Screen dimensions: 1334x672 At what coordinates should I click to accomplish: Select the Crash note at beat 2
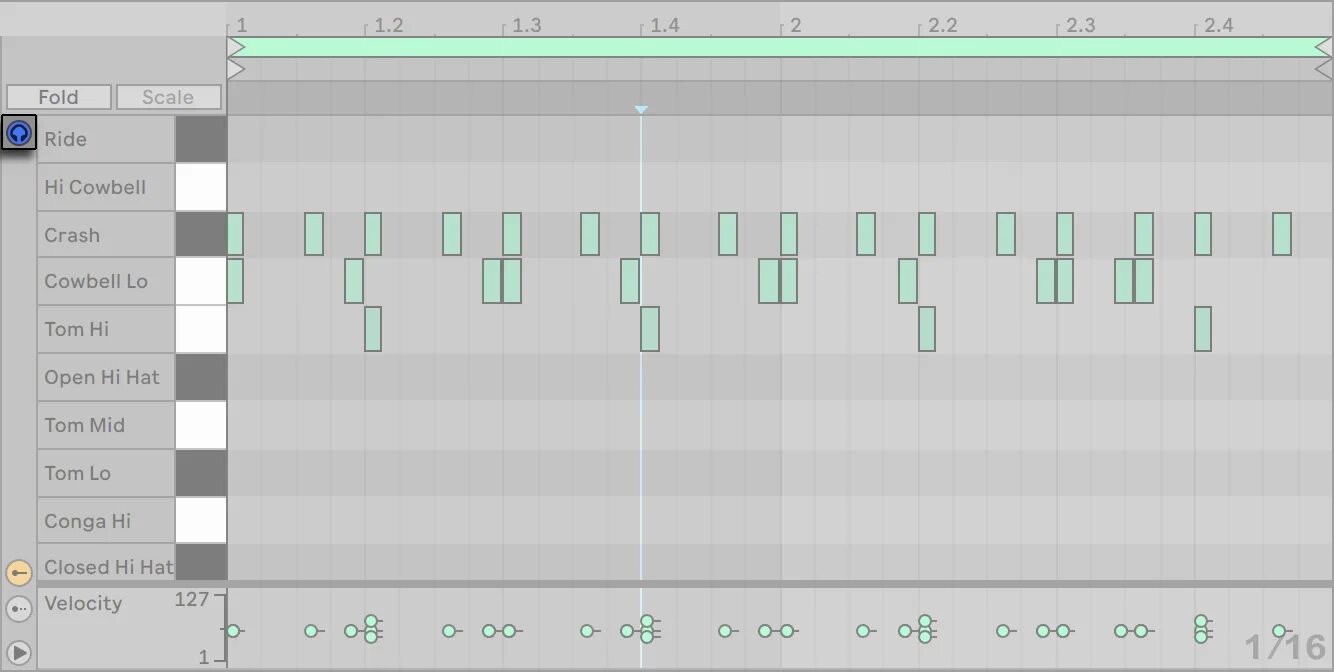pos(789,234)
